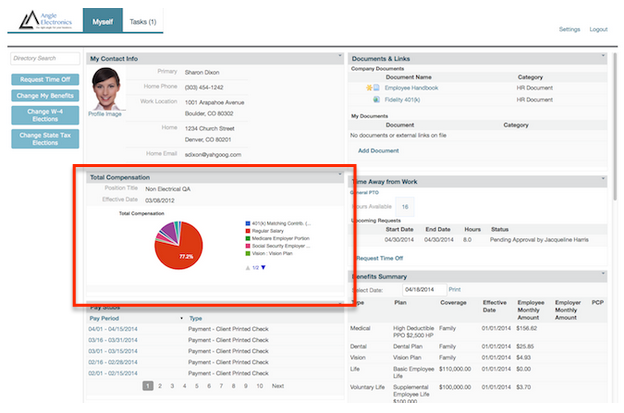Click the Employee Handbook document icon
This screenshot has width=624, height=413.
click(x=378, y=88)
